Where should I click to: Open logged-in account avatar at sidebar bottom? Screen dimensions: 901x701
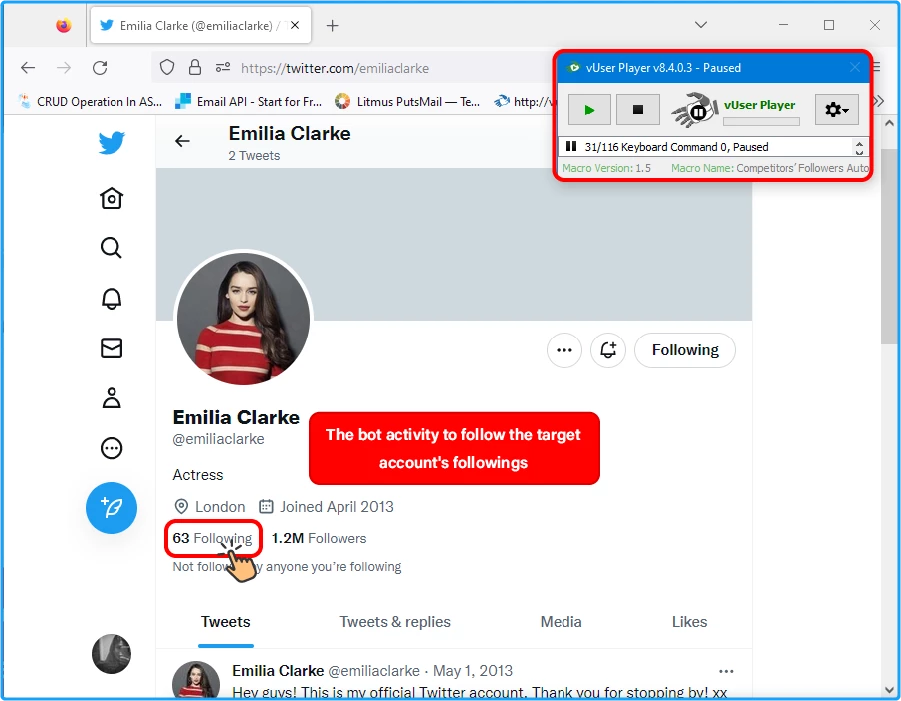pyautogui.click(x=111, y=654)
